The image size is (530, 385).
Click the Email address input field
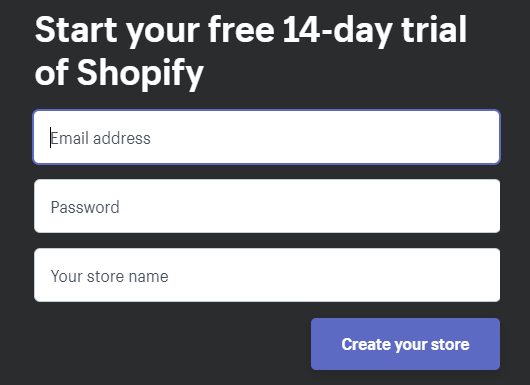pos(267,137)
